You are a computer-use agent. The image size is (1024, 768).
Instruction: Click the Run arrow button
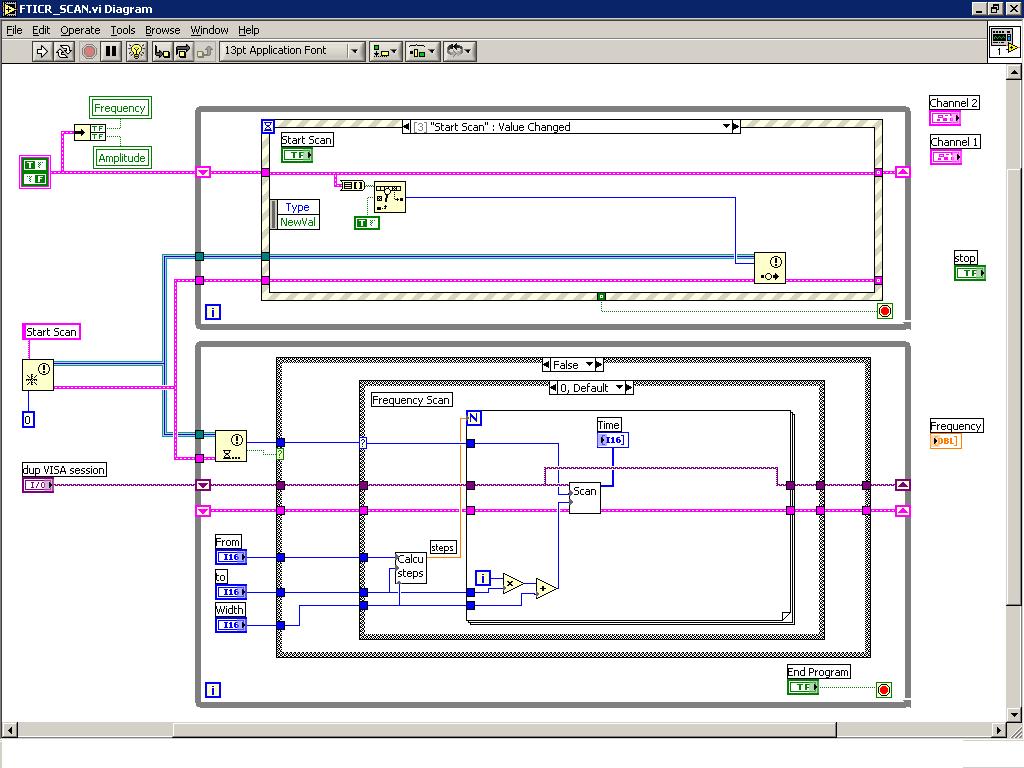(x=42, y=51)
